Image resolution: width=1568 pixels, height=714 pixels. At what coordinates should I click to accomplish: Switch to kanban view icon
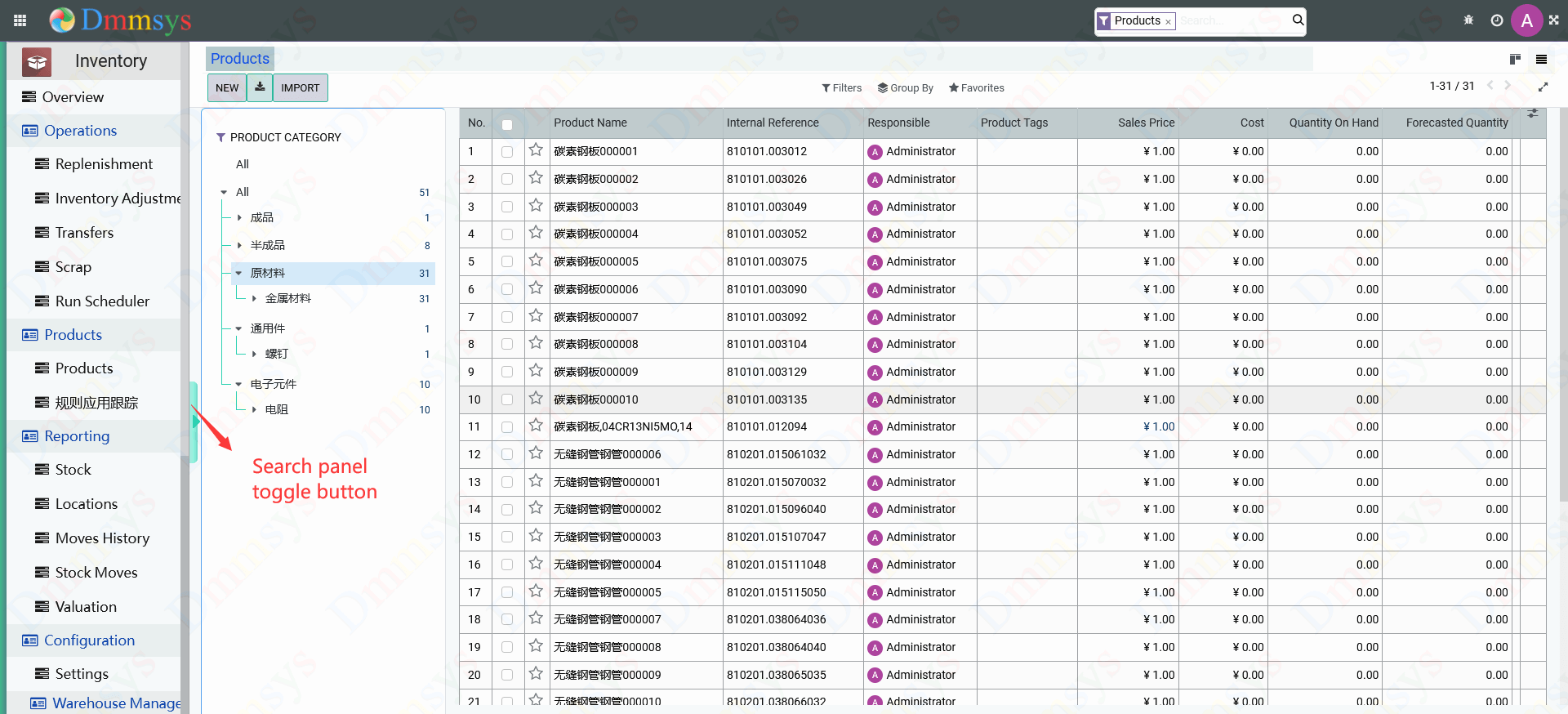(x=1515, y=59)
